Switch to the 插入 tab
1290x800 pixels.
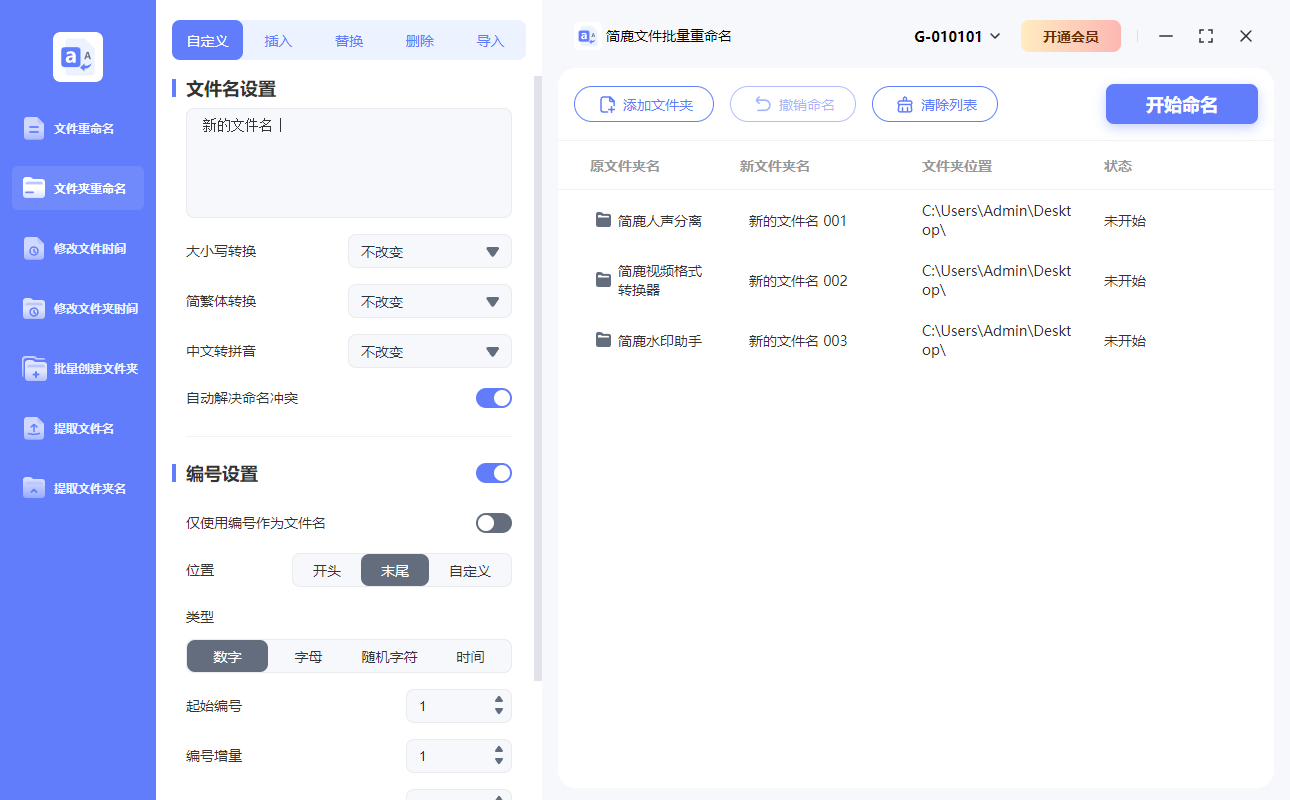pyautogui.click(x=278, y=41)
